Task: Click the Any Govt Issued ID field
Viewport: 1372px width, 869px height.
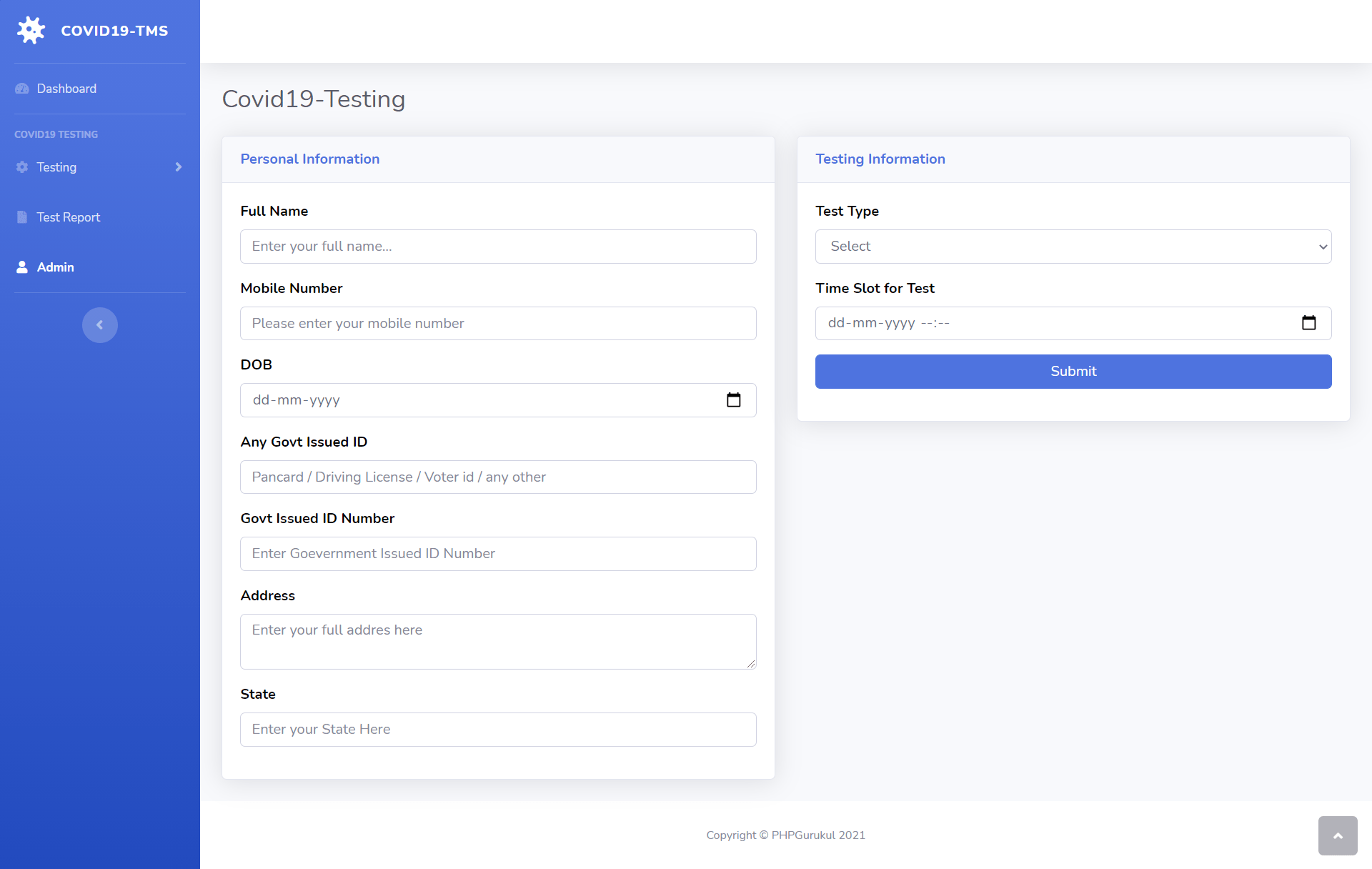Action: coord(498,477)
